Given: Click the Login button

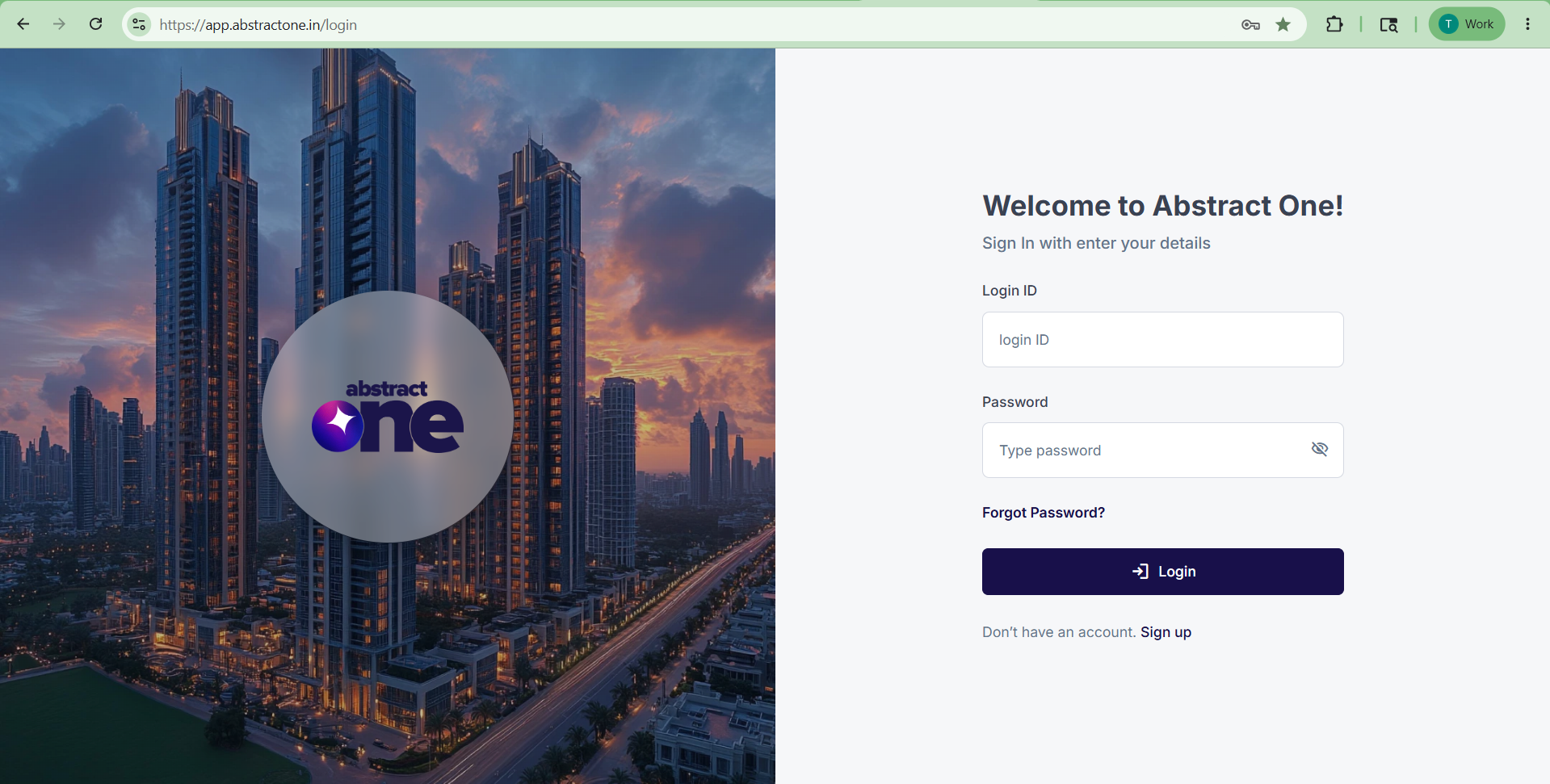Looking at the screenshot, I should 1162,572.
